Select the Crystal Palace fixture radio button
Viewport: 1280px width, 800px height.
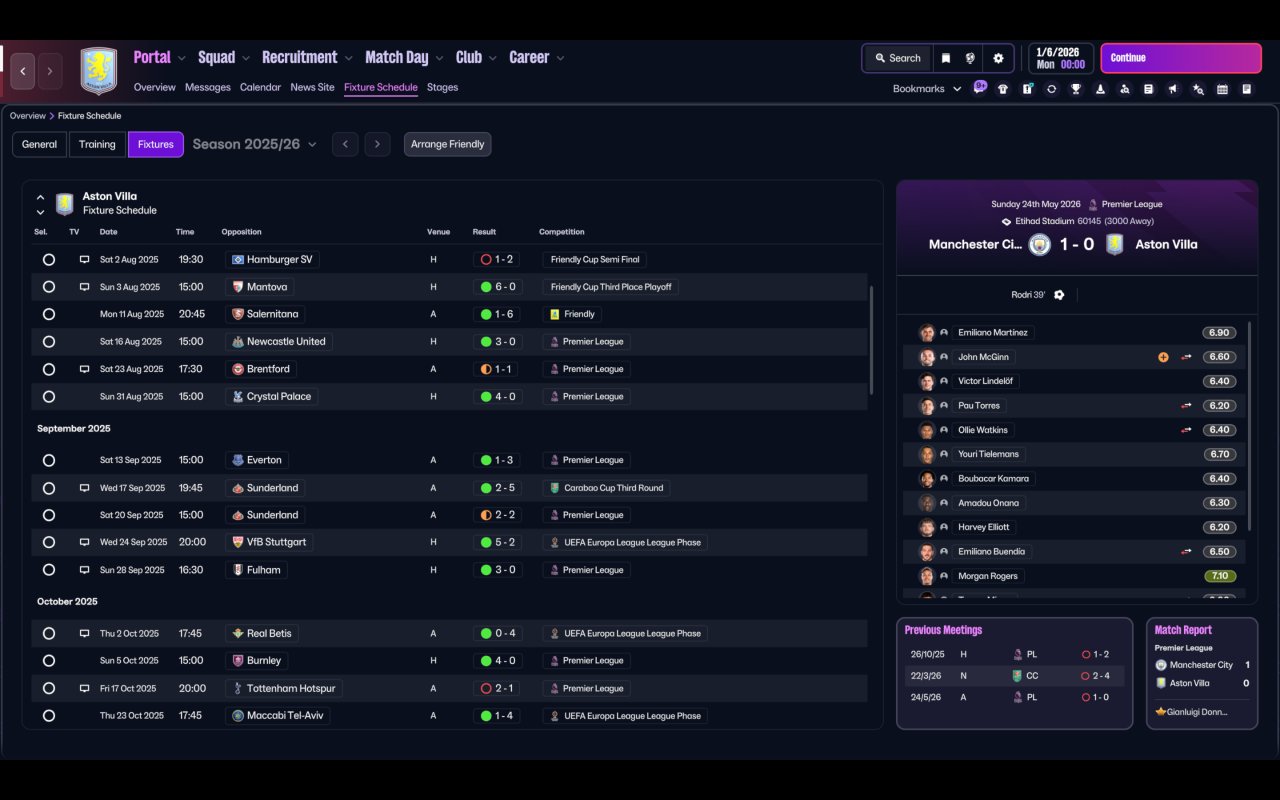point(48,397)
